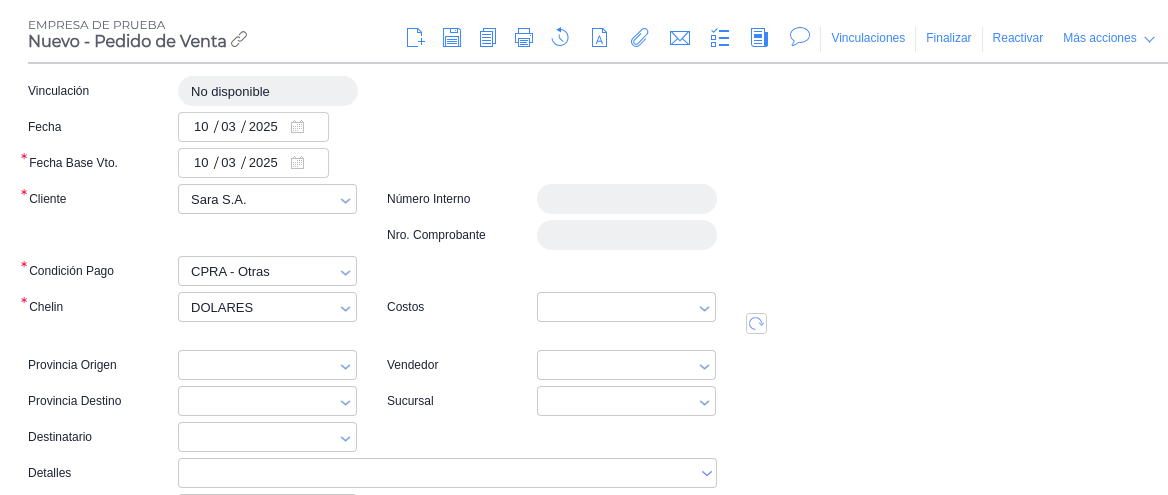Click the copy document icon
1168x495 pixels.
[488, 37]
